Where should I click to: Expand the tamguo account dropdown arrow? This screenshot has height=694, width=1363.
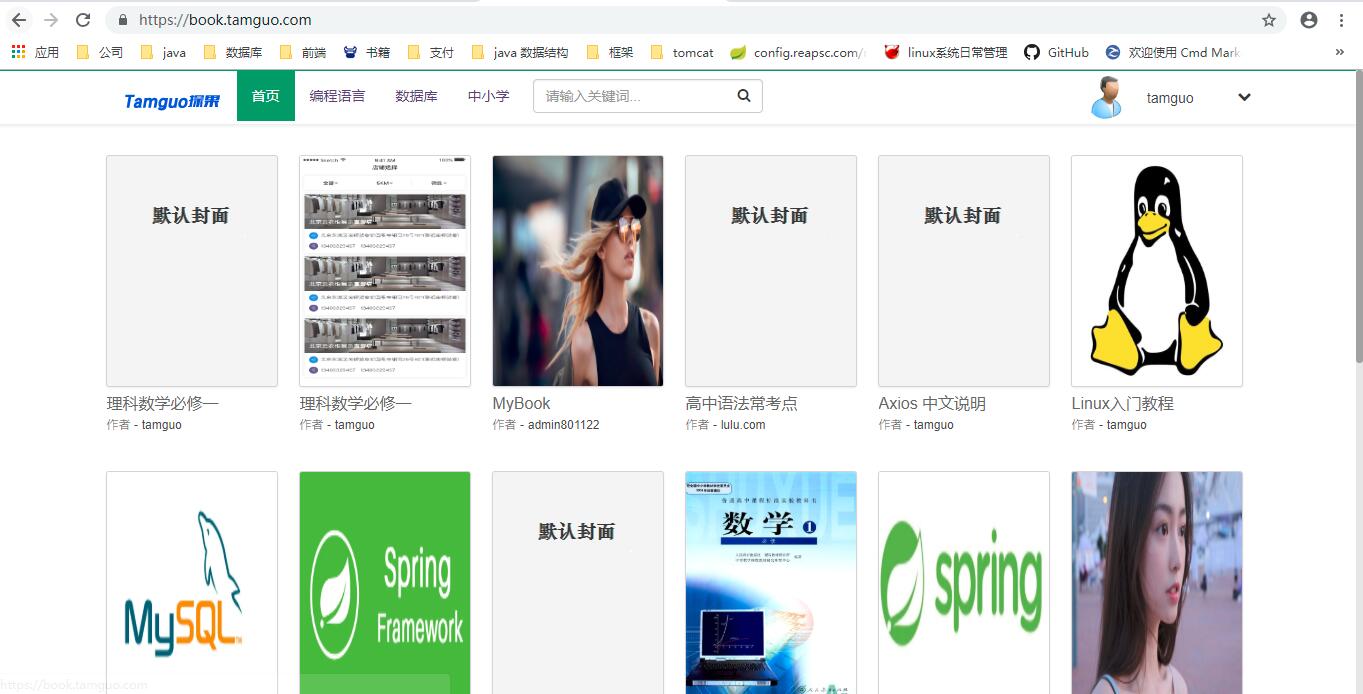coord(1243,97)
